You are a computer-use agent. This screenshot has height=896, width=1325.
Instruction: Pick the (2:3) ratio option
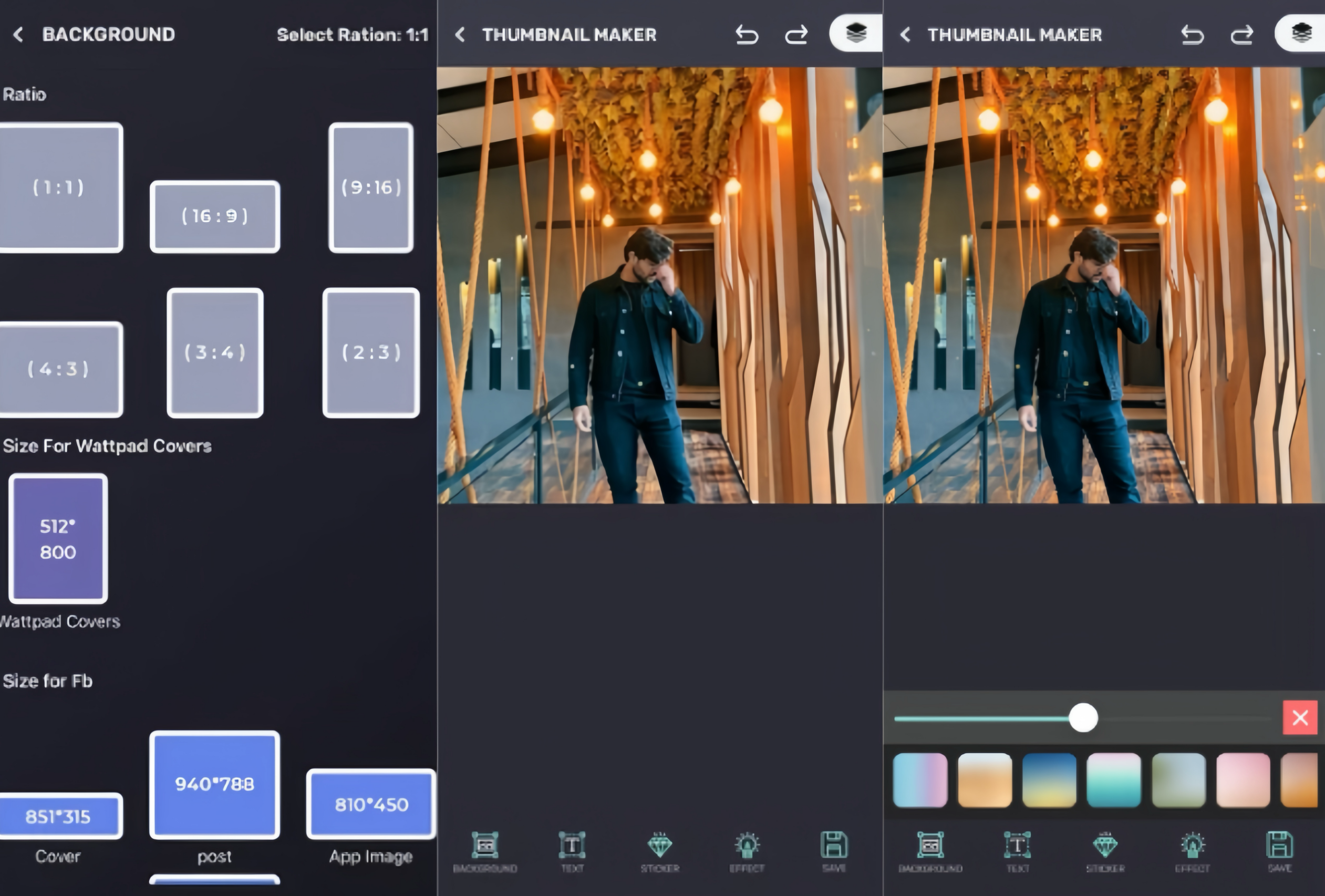(x=371, y=352)
